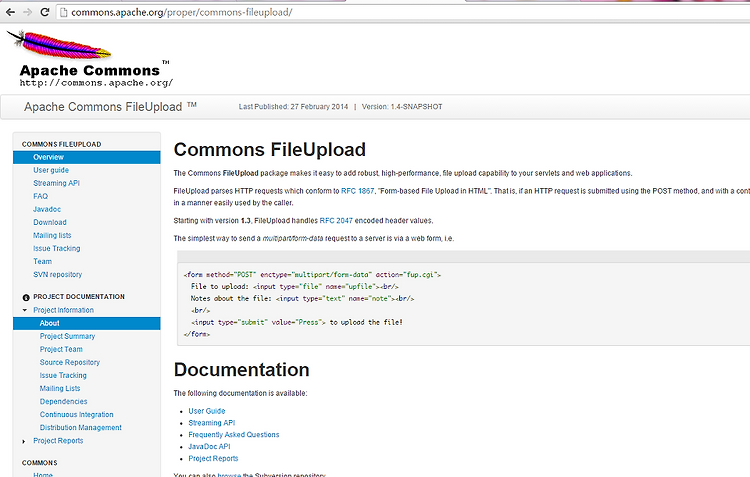Open User Guide in Documentation list
This screenshot has height=477, width=750.
[x=207, y=411]
